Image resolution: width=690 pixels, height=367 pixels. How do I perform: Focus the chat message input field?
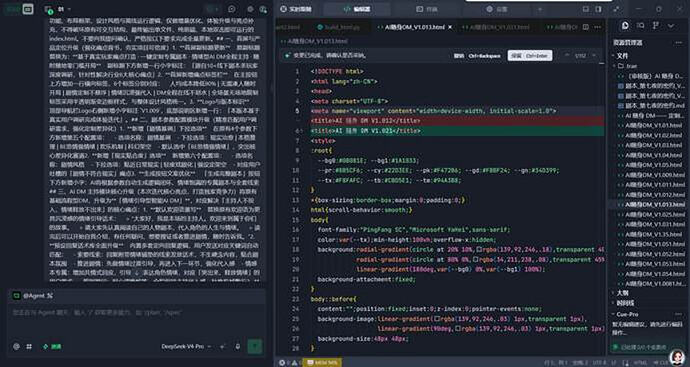[136, 312]
